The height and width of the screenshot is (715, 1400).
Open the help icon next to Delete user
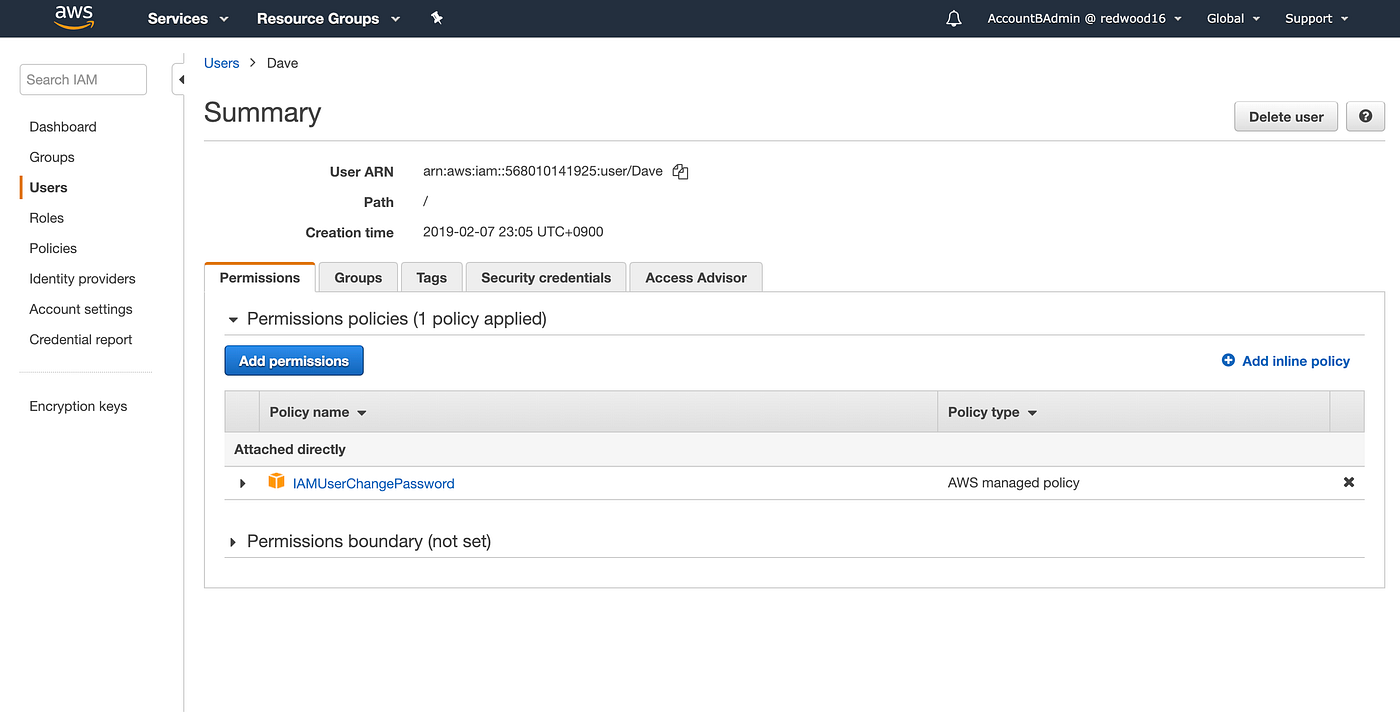1365,116
